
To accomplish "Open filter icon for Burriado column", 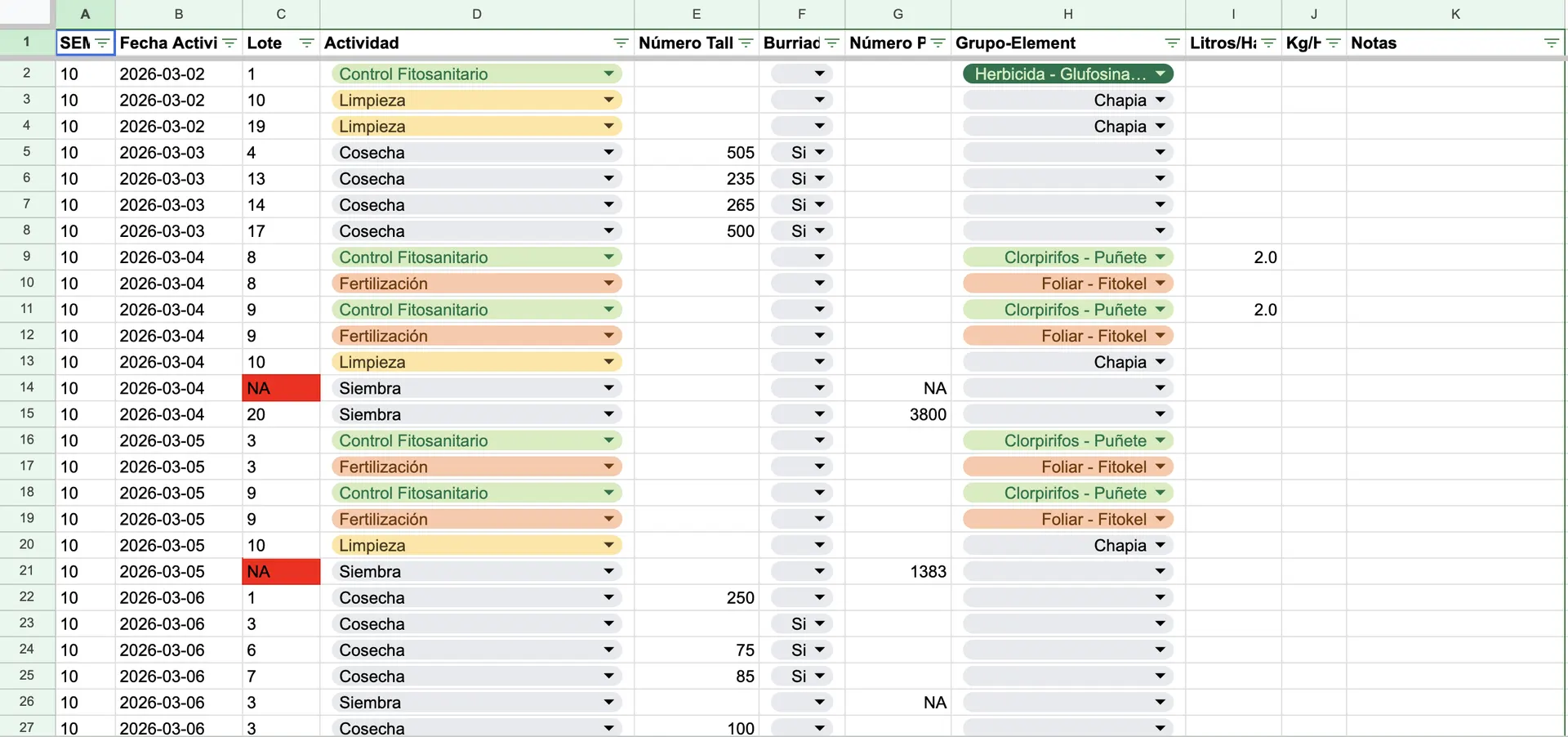I will click(832, 43).
